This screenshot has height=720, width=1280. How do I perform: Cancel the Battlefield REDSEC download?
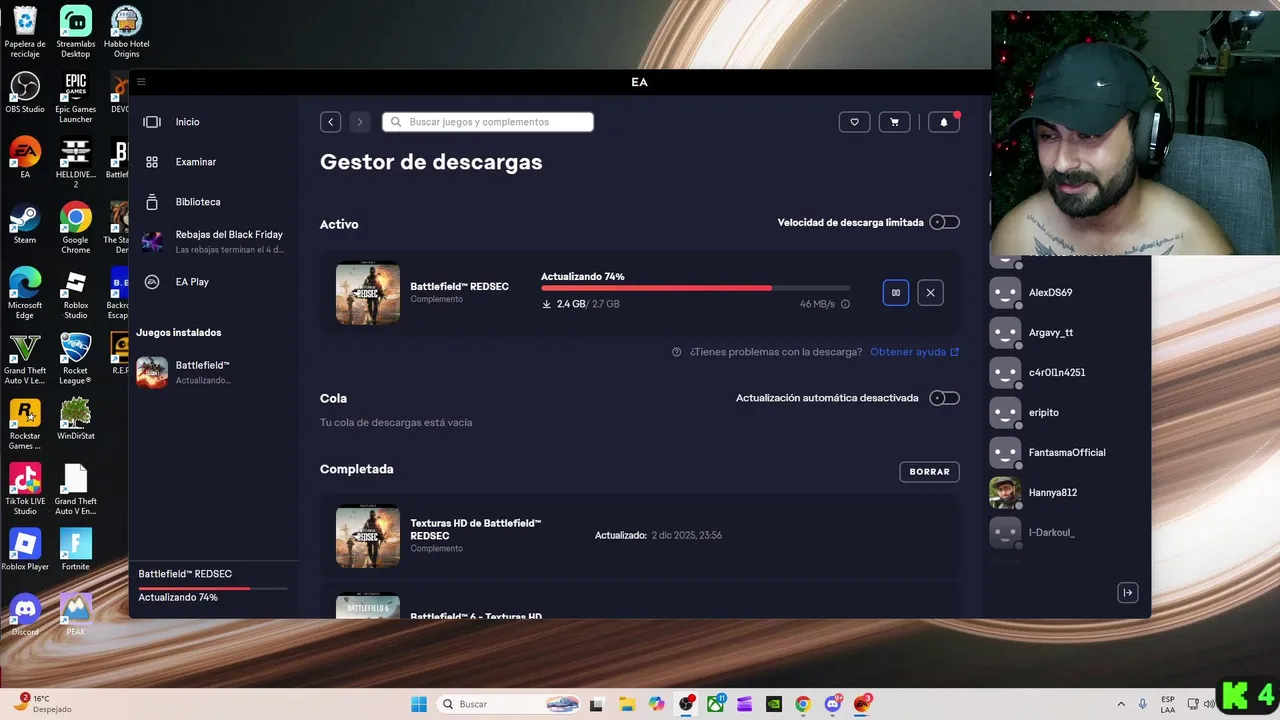click(930, 293)
